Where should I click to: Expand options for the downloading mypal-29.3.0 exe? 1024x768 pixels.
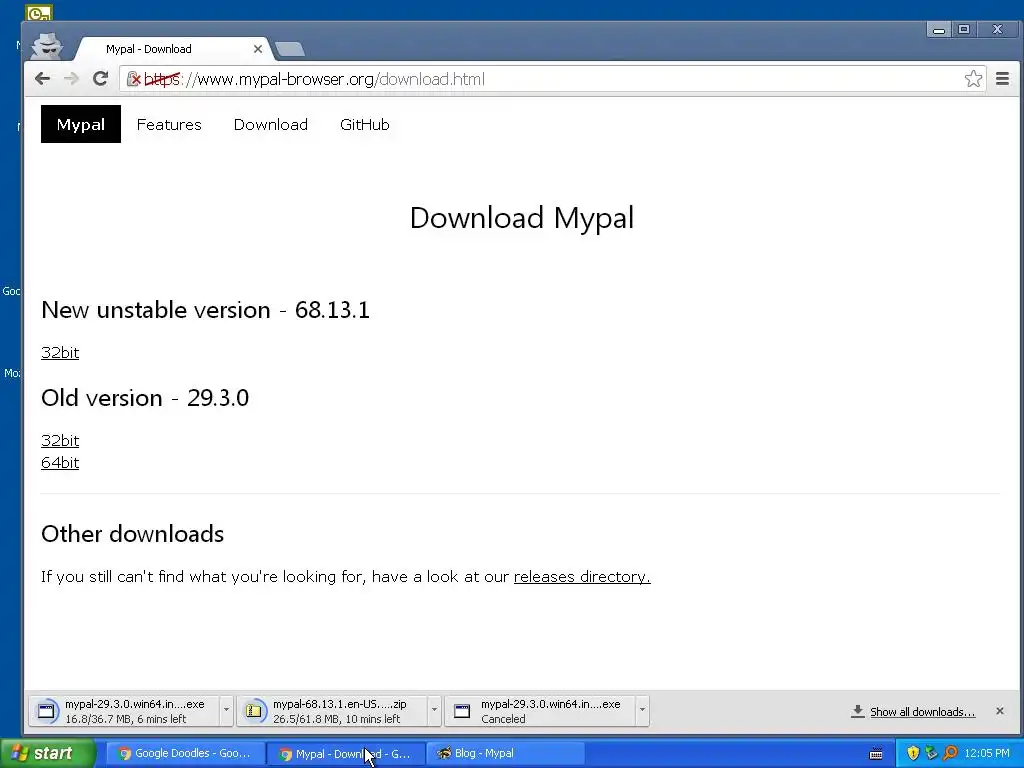pyautogui.click(x=226, y=711)
